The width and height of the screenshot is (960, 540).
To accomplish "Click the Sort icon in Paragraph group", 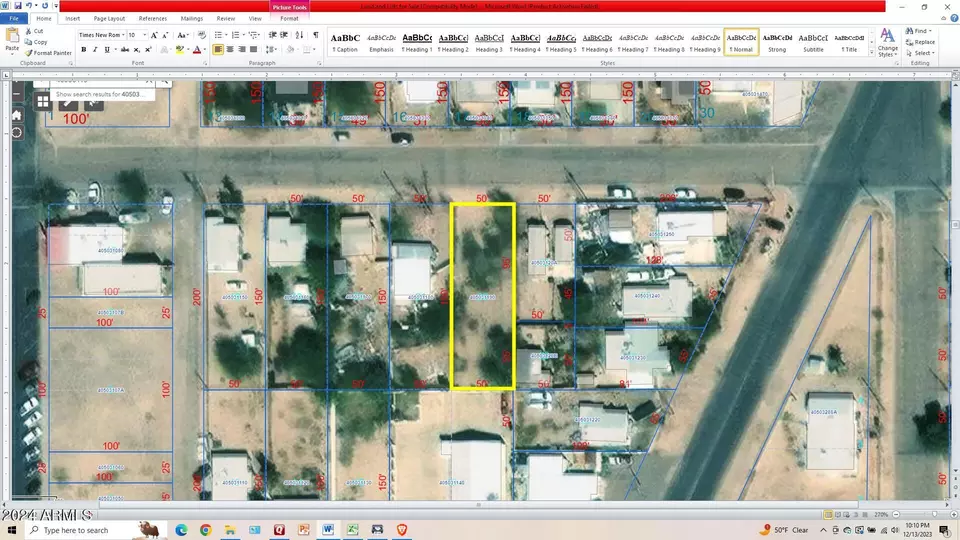I will [x=299, y=35].
